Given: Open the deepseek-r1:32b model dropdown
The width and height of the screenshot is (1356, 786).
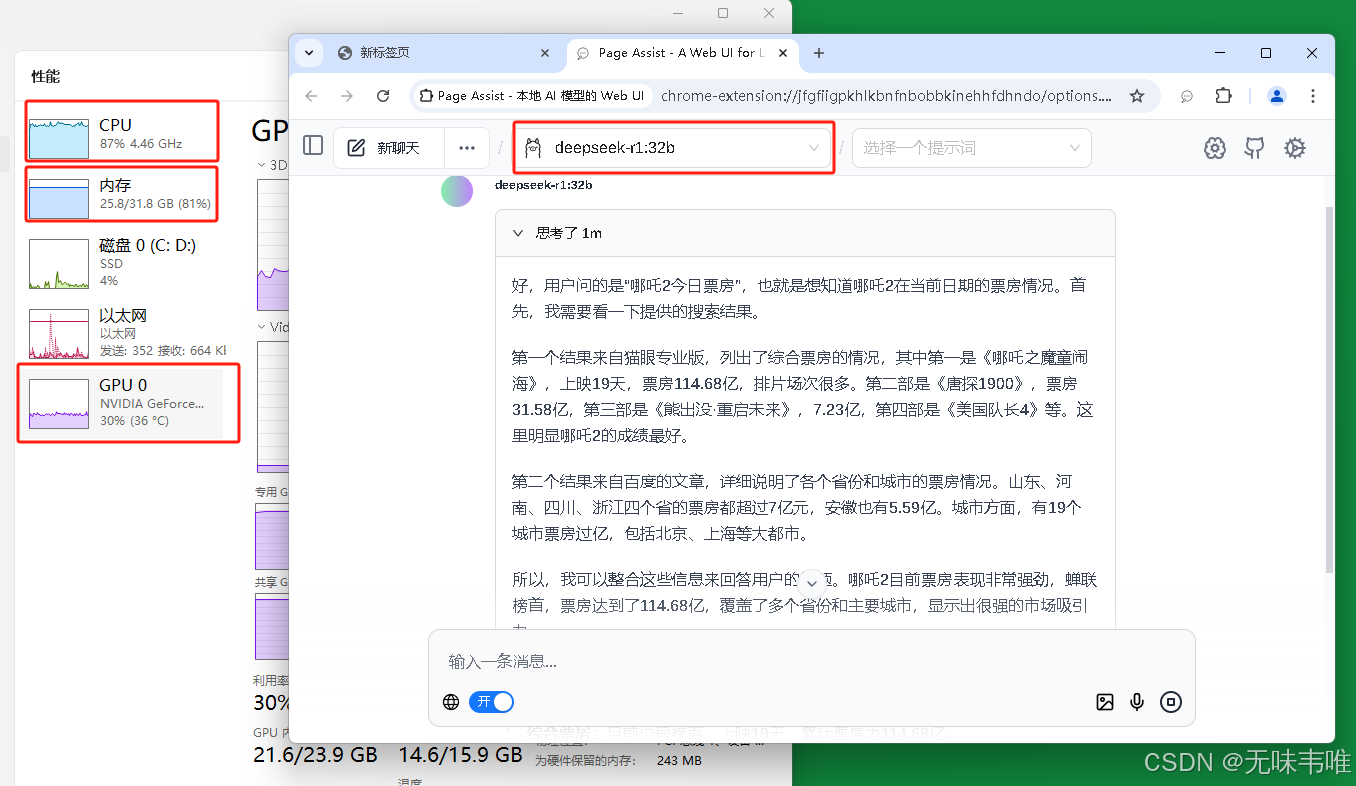Looking at the screenshot, I should point(673,148).
